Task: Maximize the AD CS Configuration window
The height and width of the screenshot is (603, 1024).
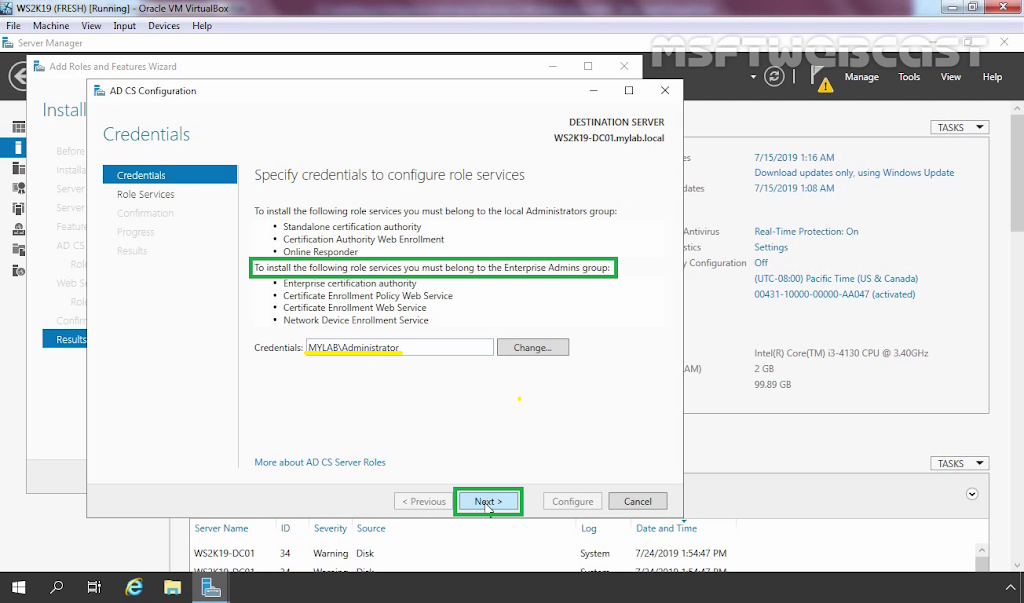Action: (628, 90)
